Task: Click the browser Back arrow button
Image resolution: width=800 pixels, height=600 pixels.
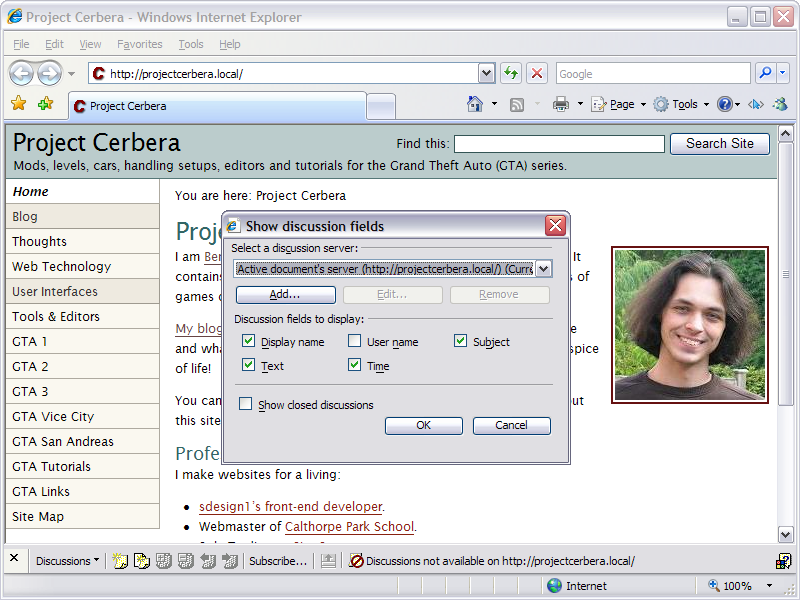Action: click(x=22, y=73)
